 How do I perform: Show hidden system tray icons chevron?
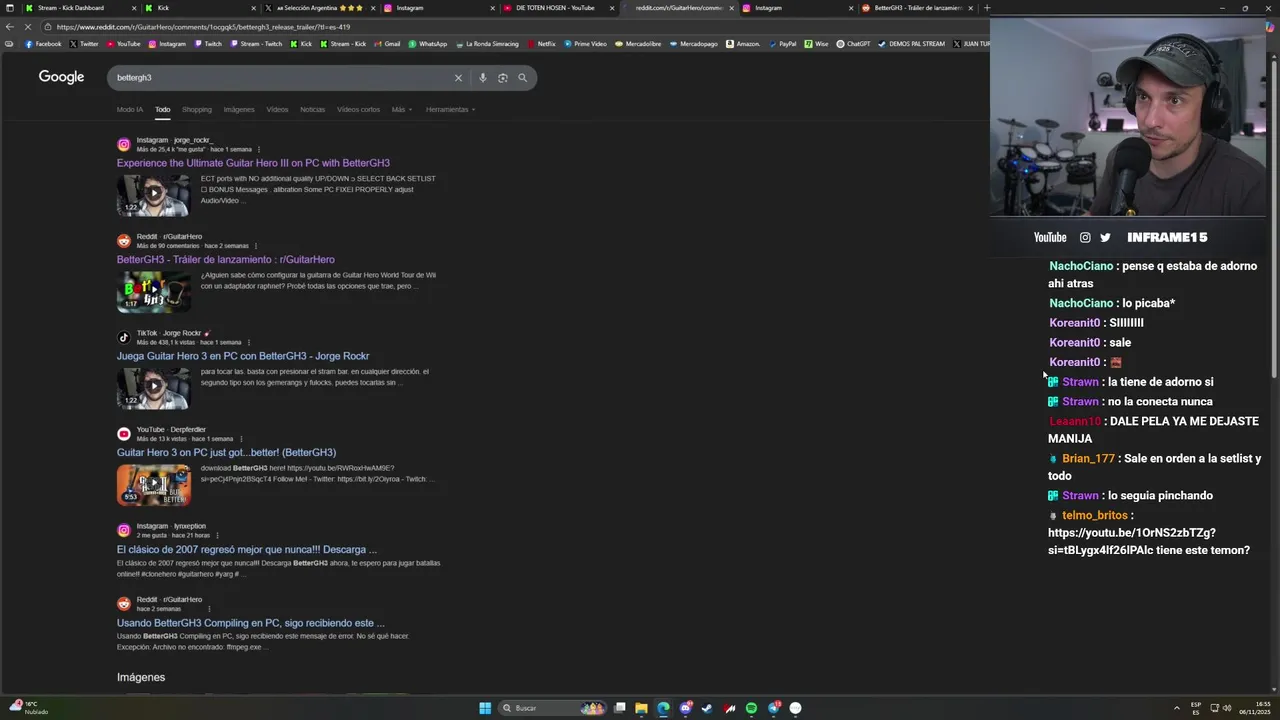[1177, 708]
